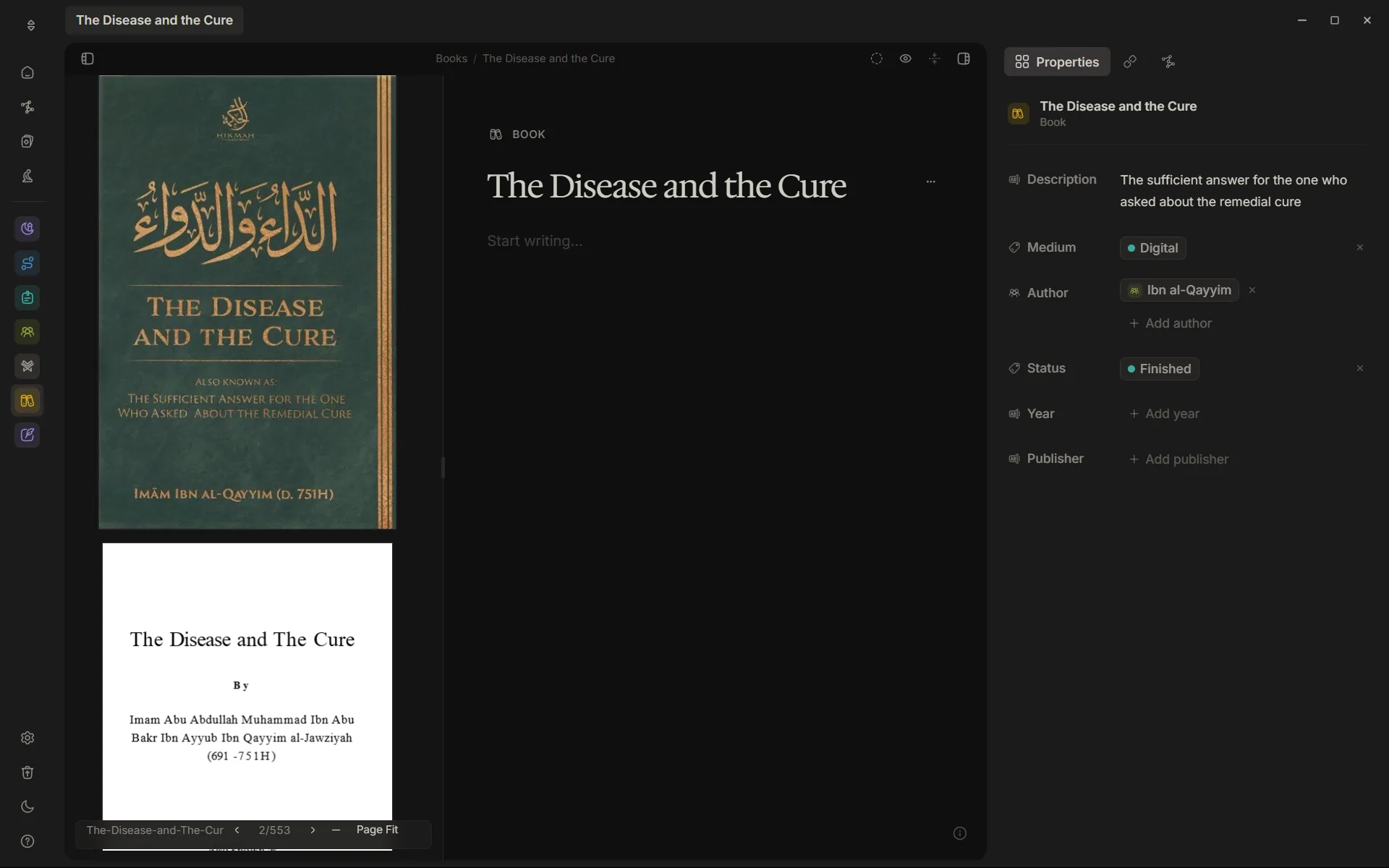Image resolution: width=1389 pixels, height=868 pixels.
Task: Toggle the left panel layout icon
Action: click(88, 59)
